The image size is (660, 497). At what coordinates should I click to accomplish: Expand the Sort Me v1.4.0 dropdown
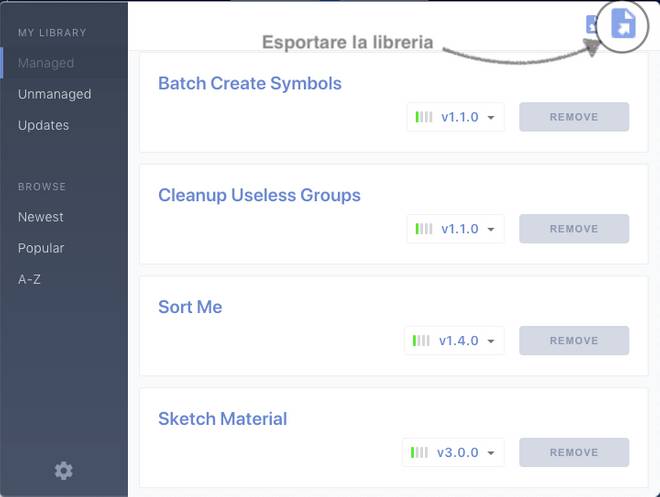(x=454, y=341)
